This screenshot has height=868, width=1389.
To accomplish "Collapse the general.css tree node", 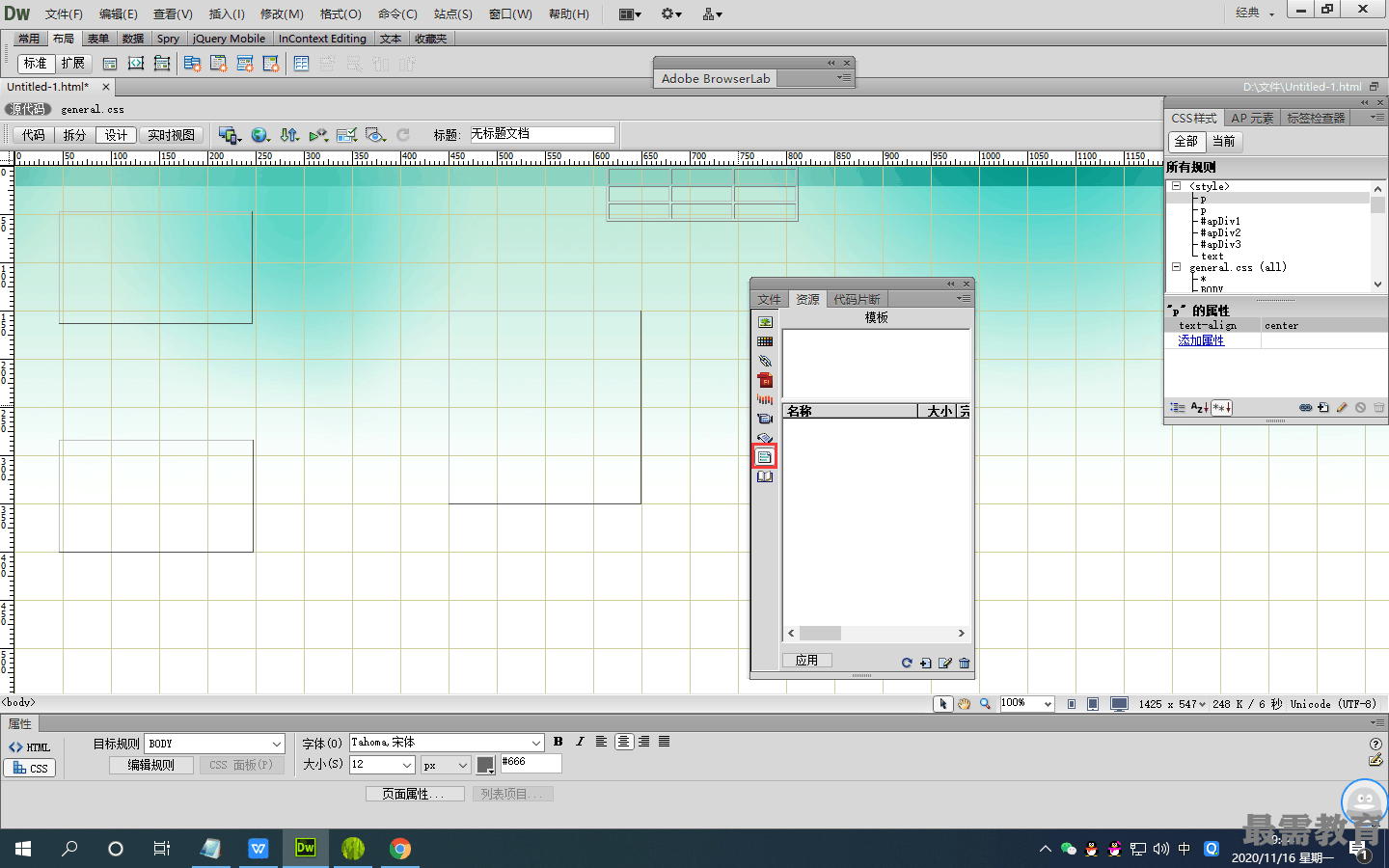I will pos(1176,267).
